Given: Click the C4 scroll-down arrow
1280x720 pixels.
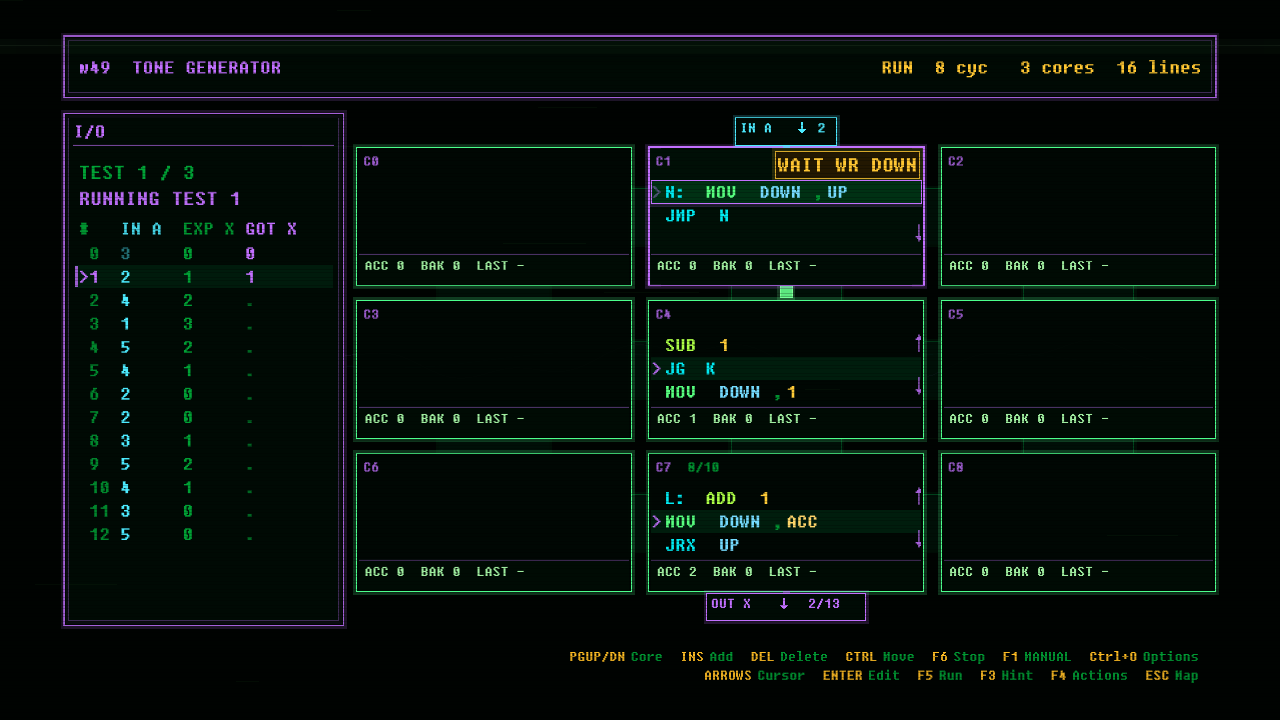Looking at the screenshot, I should tap(919, 386).
